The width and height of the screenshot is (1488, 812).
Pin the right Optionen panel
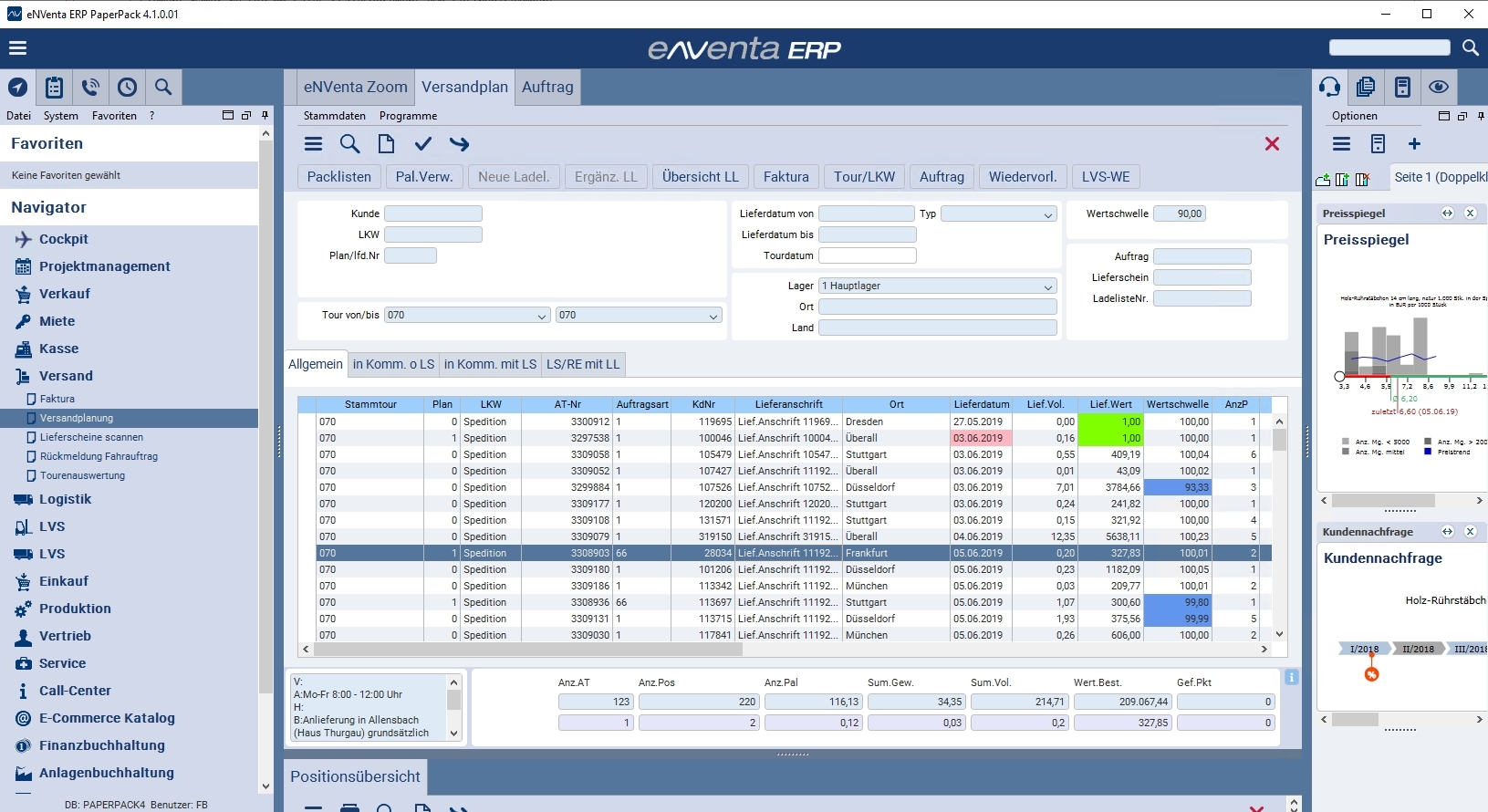click(1481, 116)
